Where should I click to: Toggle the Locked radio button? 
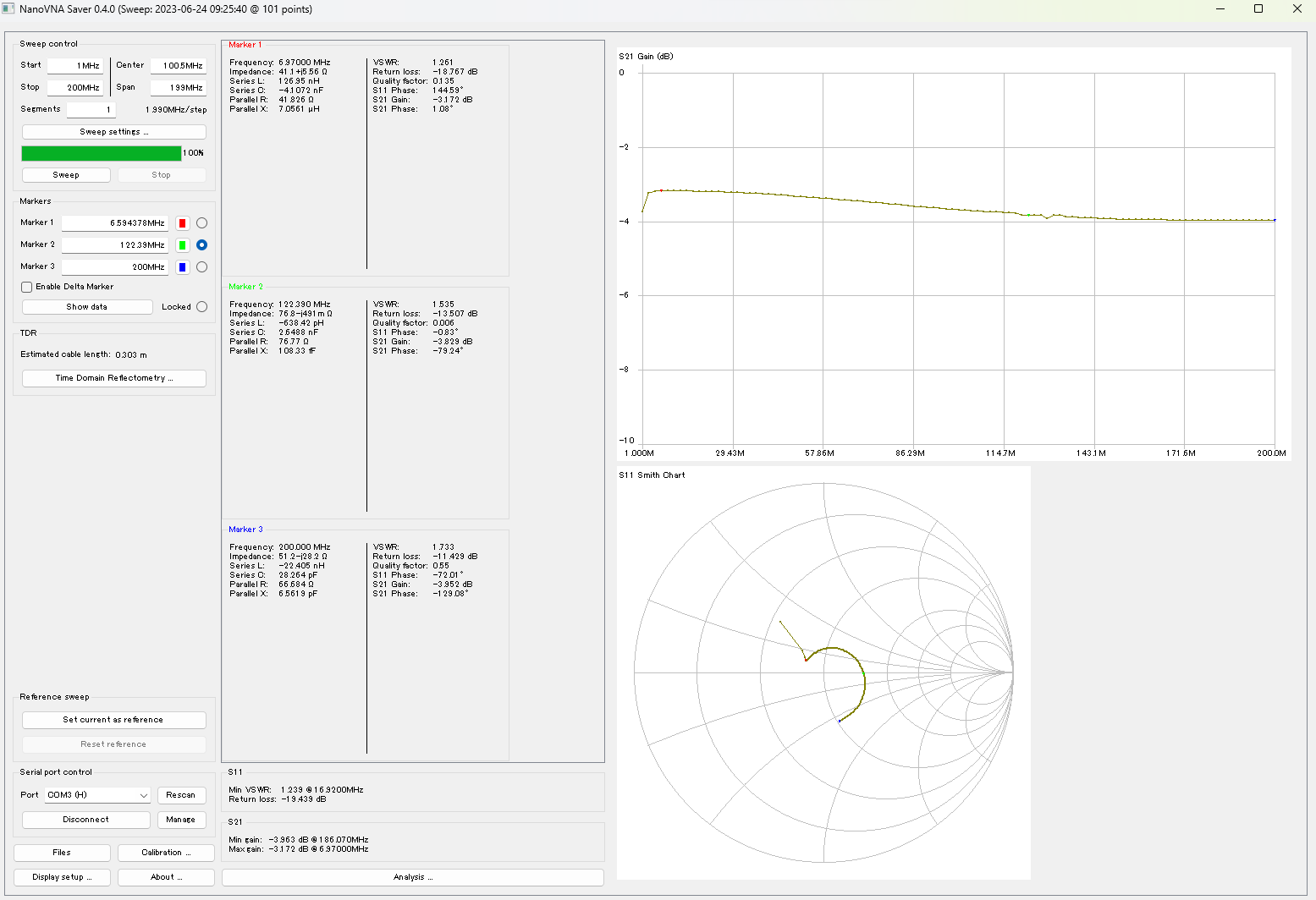[x=201, y=307]
